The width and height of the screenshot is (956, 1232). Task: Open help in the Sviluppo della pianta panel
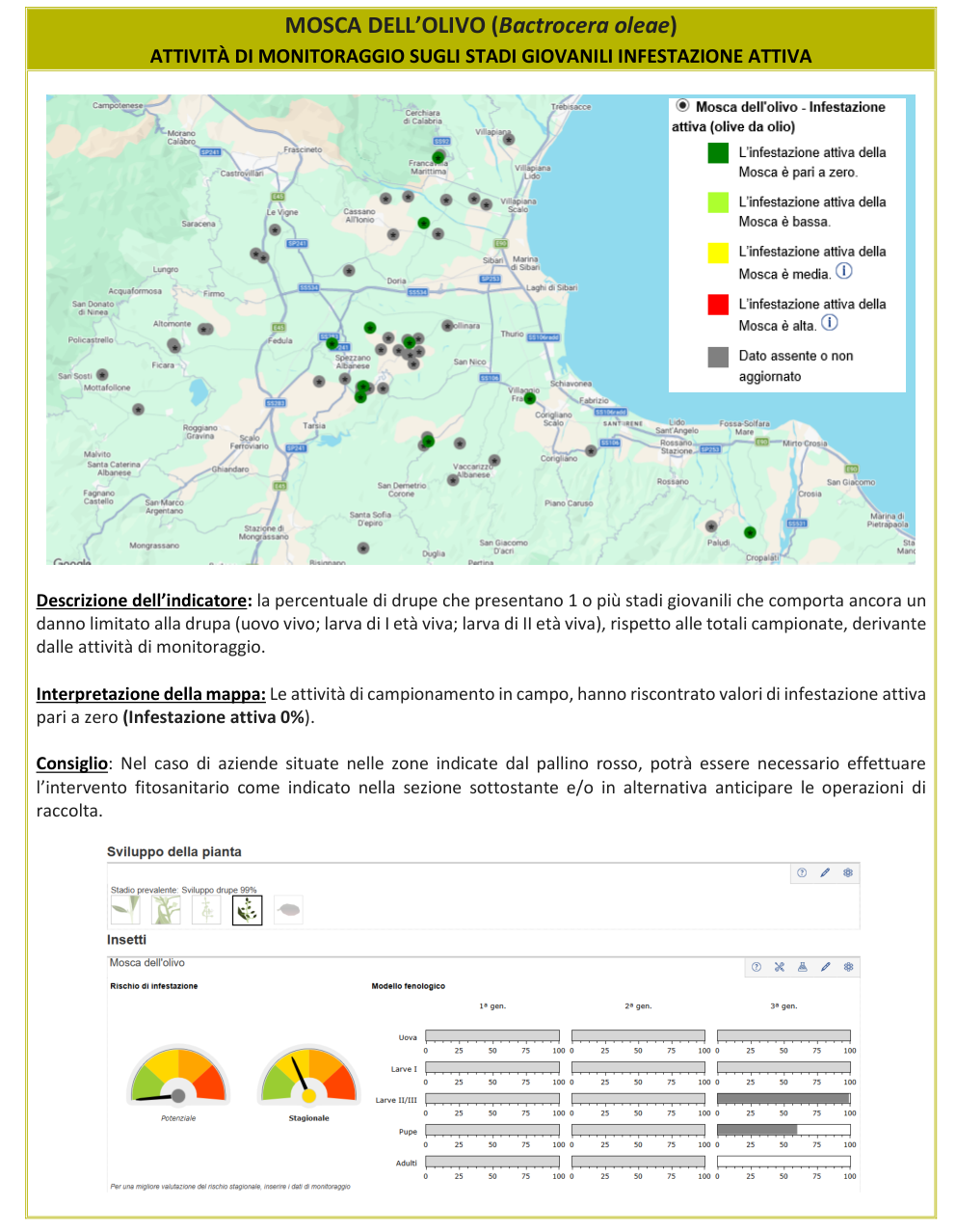click(802, 872)
